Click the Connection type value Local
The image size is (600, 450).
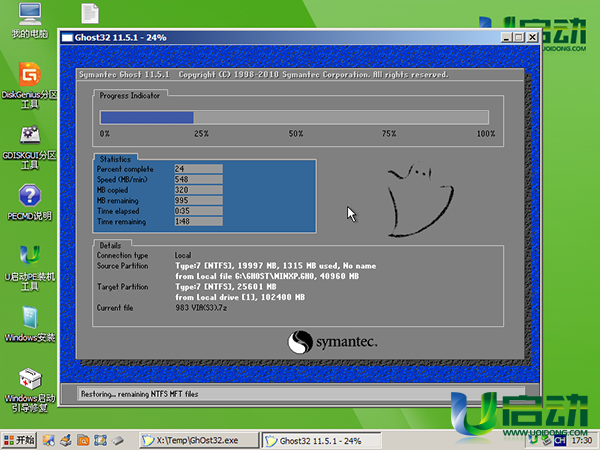coord(183,255)
